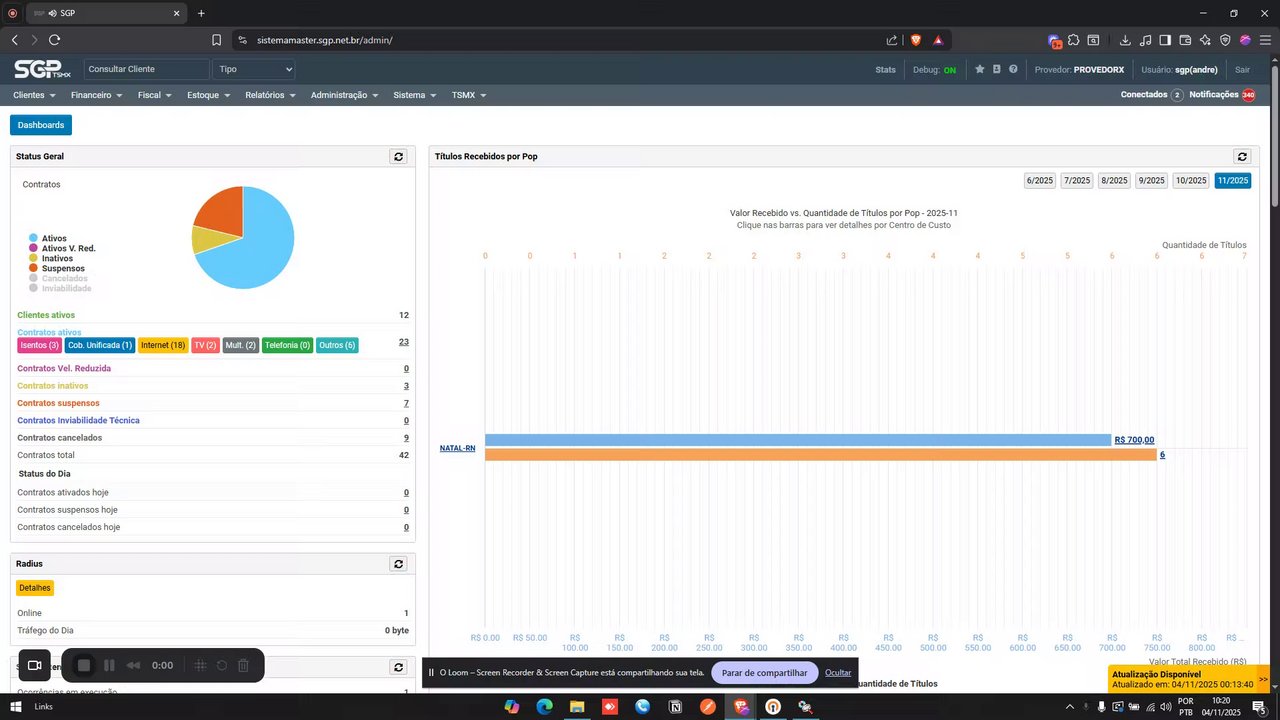Select the 9/2025 month tab
The image size is (1280, 720).
1151,180
